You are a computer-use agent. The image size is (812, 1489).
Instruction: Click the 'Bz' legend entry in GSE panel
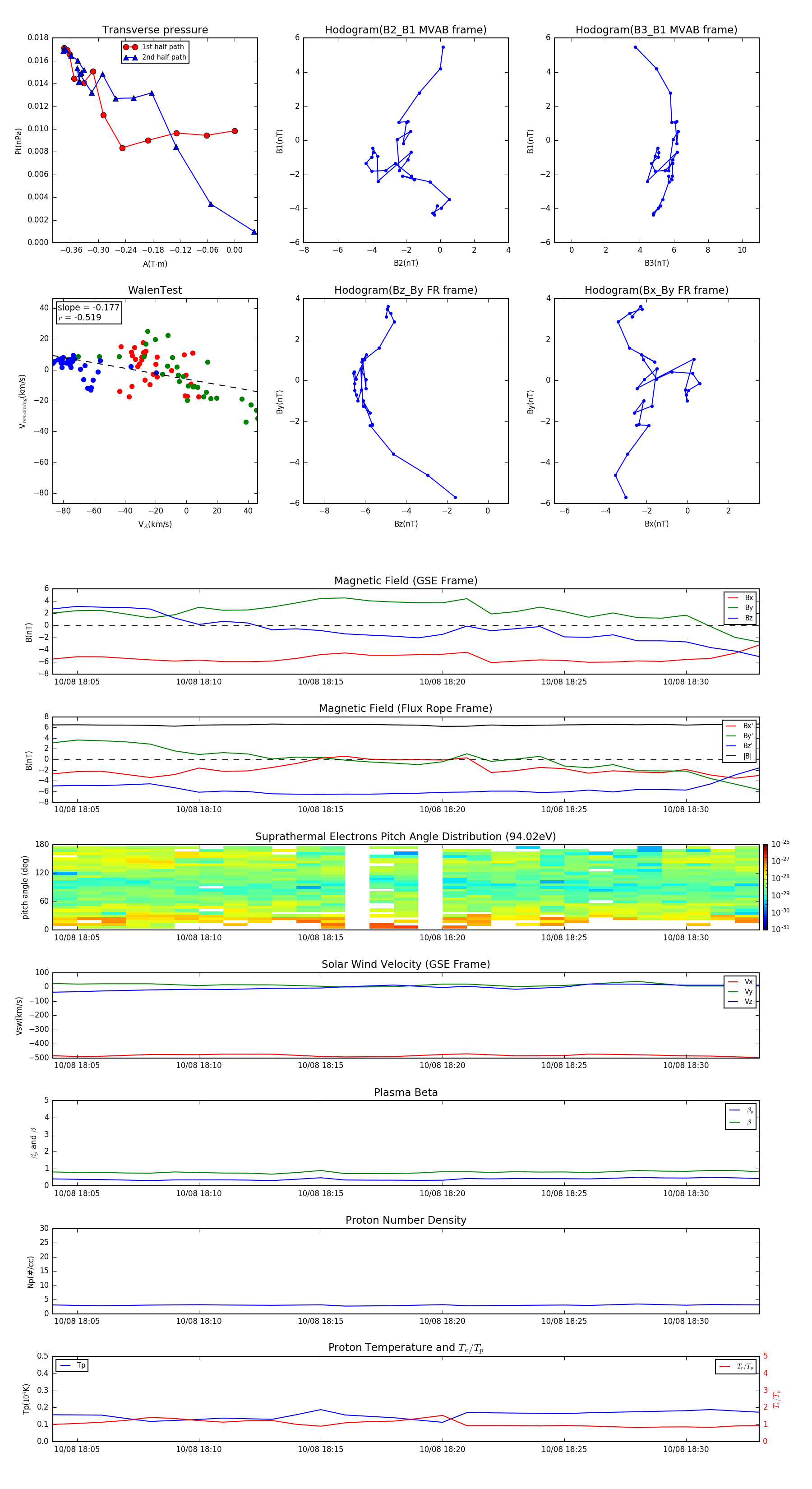(741, 618)
